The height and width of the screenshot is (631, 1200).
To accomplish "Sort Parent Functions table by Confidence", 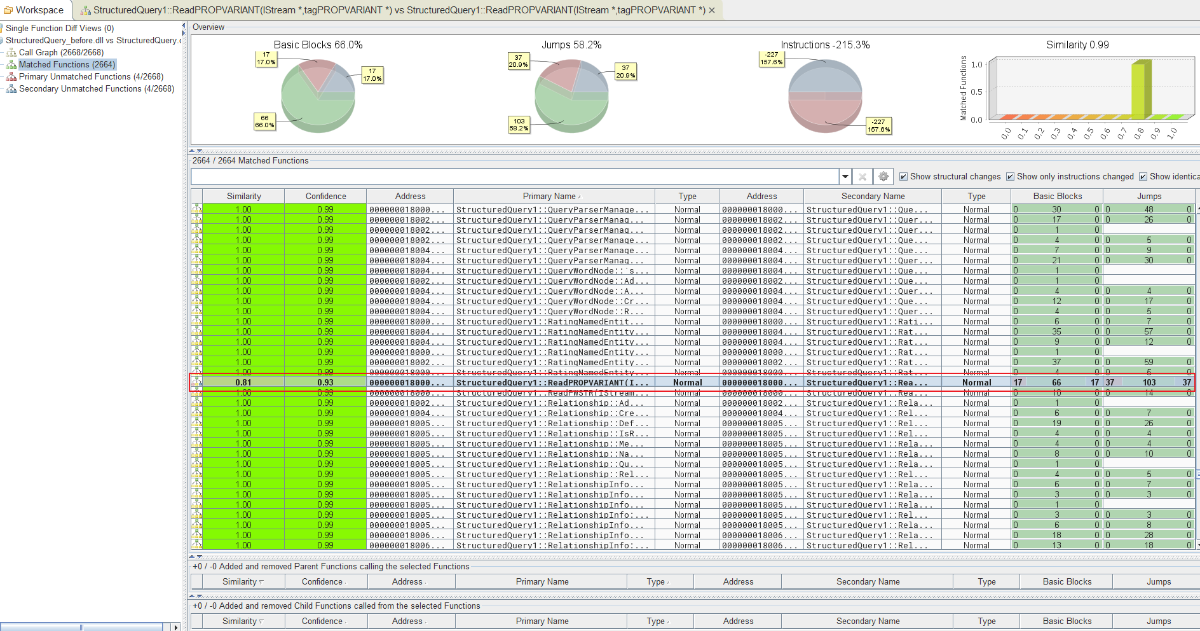I will pyautogui.click(x=325, y=581).
